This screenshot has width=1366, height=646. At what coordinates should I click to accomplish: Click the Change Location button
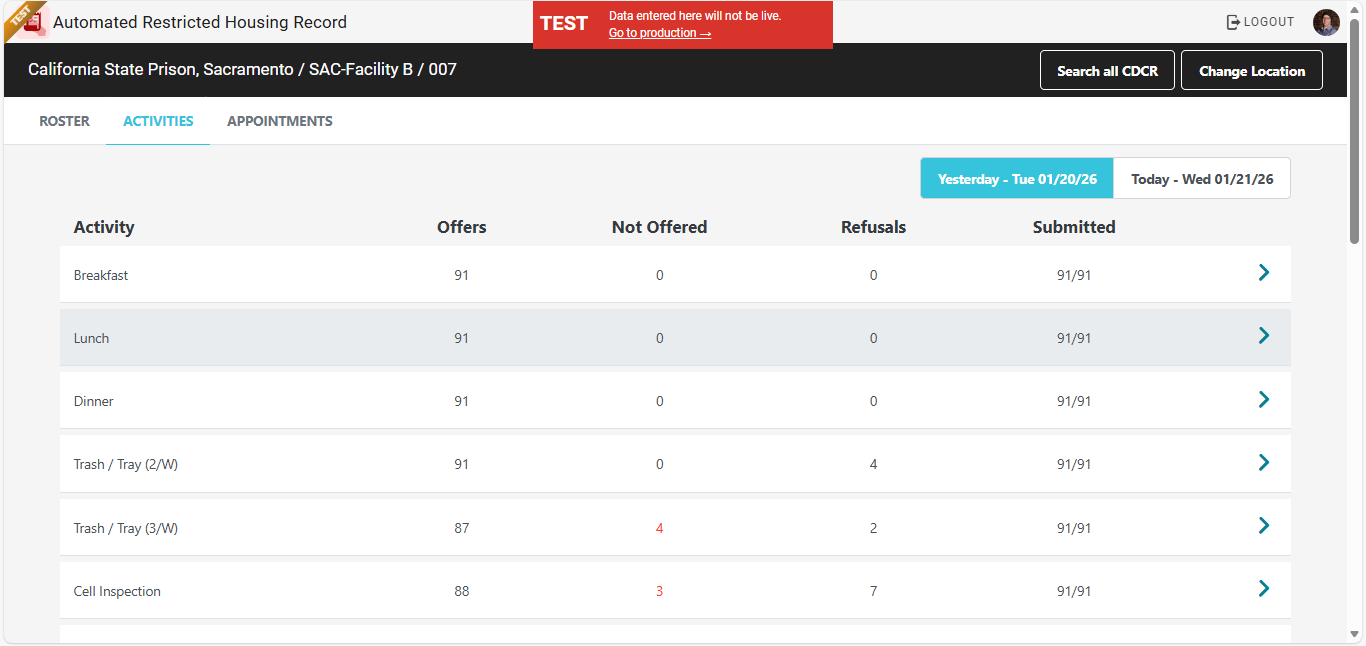[x=1252, y=71]
